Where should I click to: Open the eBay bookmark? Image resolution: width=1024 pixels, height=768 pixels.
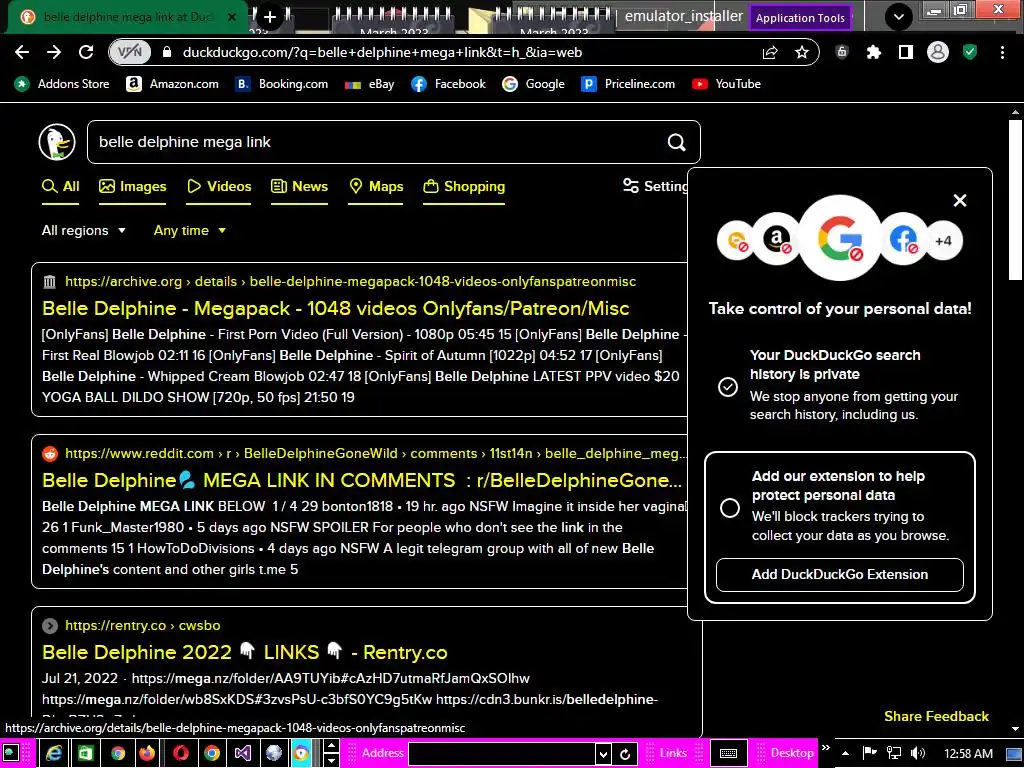(370, 84)
